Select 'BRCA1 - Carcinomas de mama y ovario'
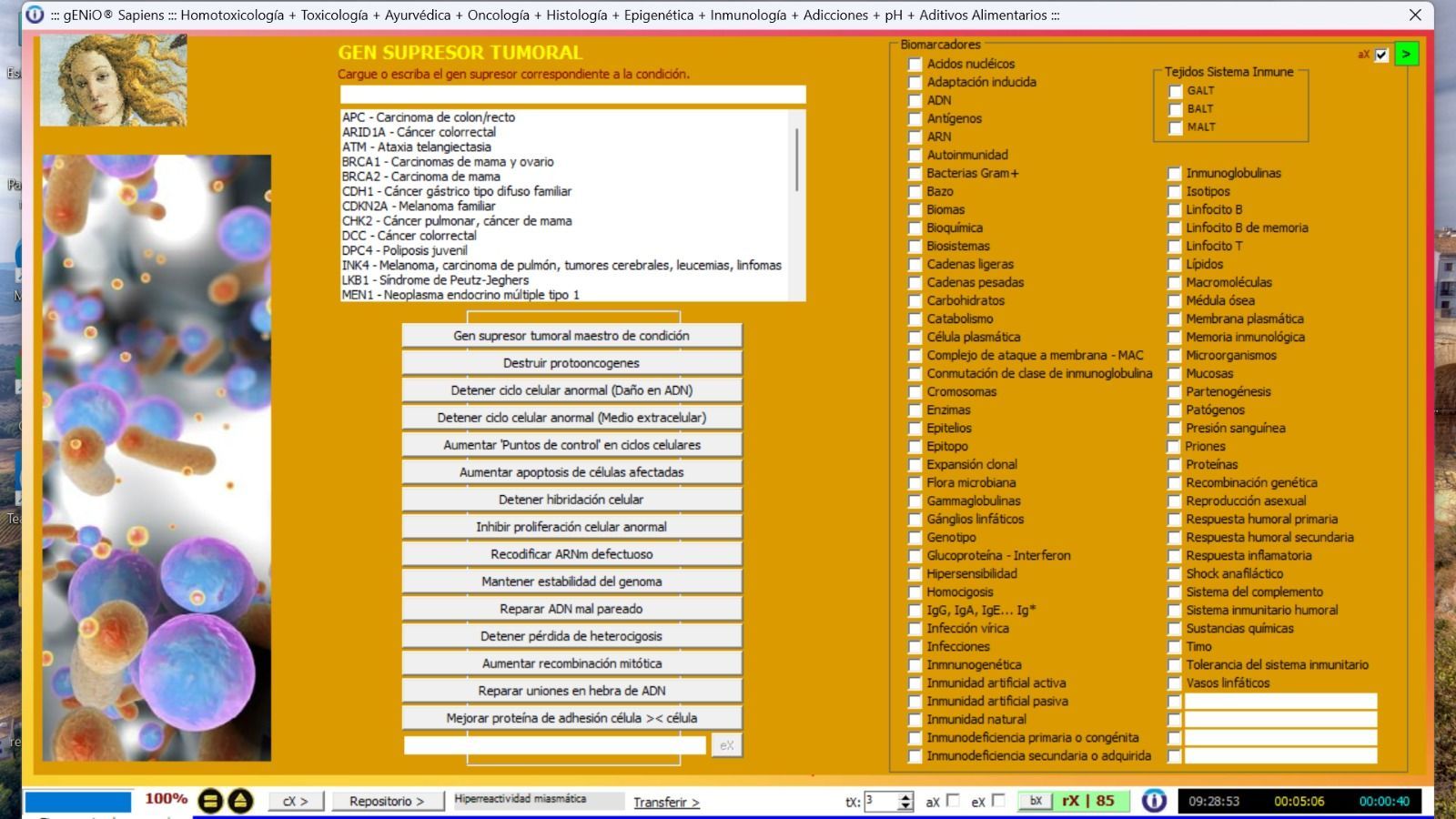The image size is (1456, 819). pos(448,162)
